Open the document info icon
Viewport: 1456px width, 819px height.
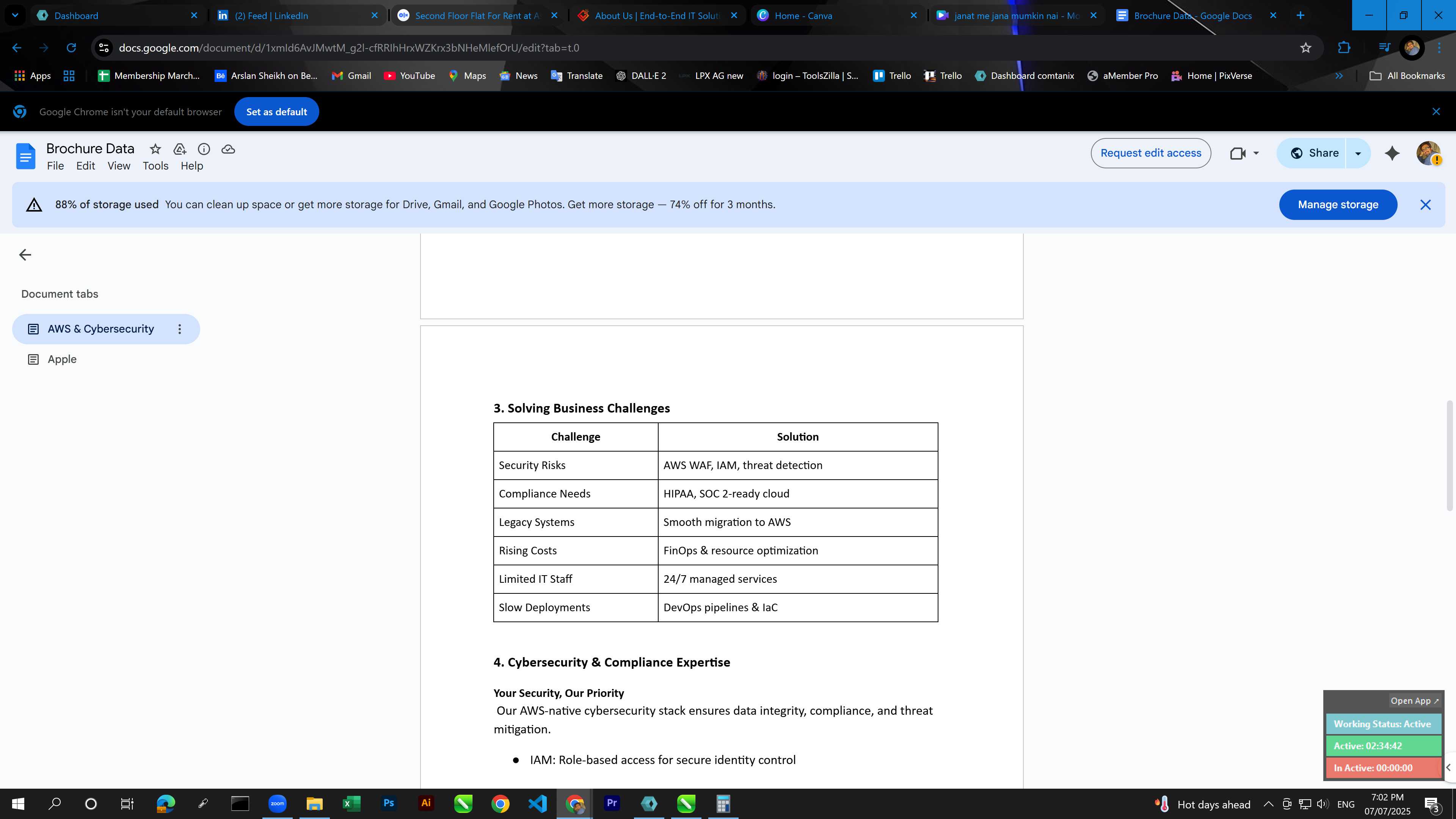click(204, 149)
